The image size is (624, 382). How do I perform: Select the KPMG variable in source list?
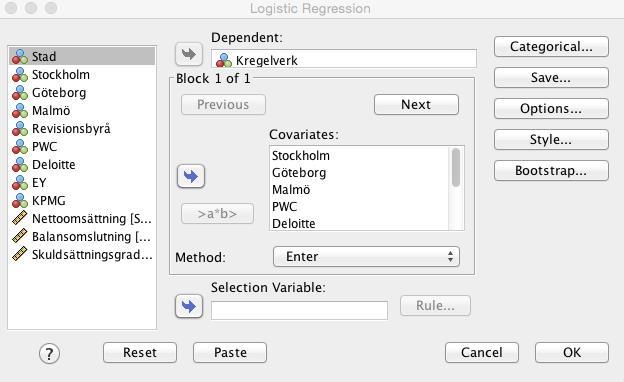pyautogui.click(x=82, y=201)
